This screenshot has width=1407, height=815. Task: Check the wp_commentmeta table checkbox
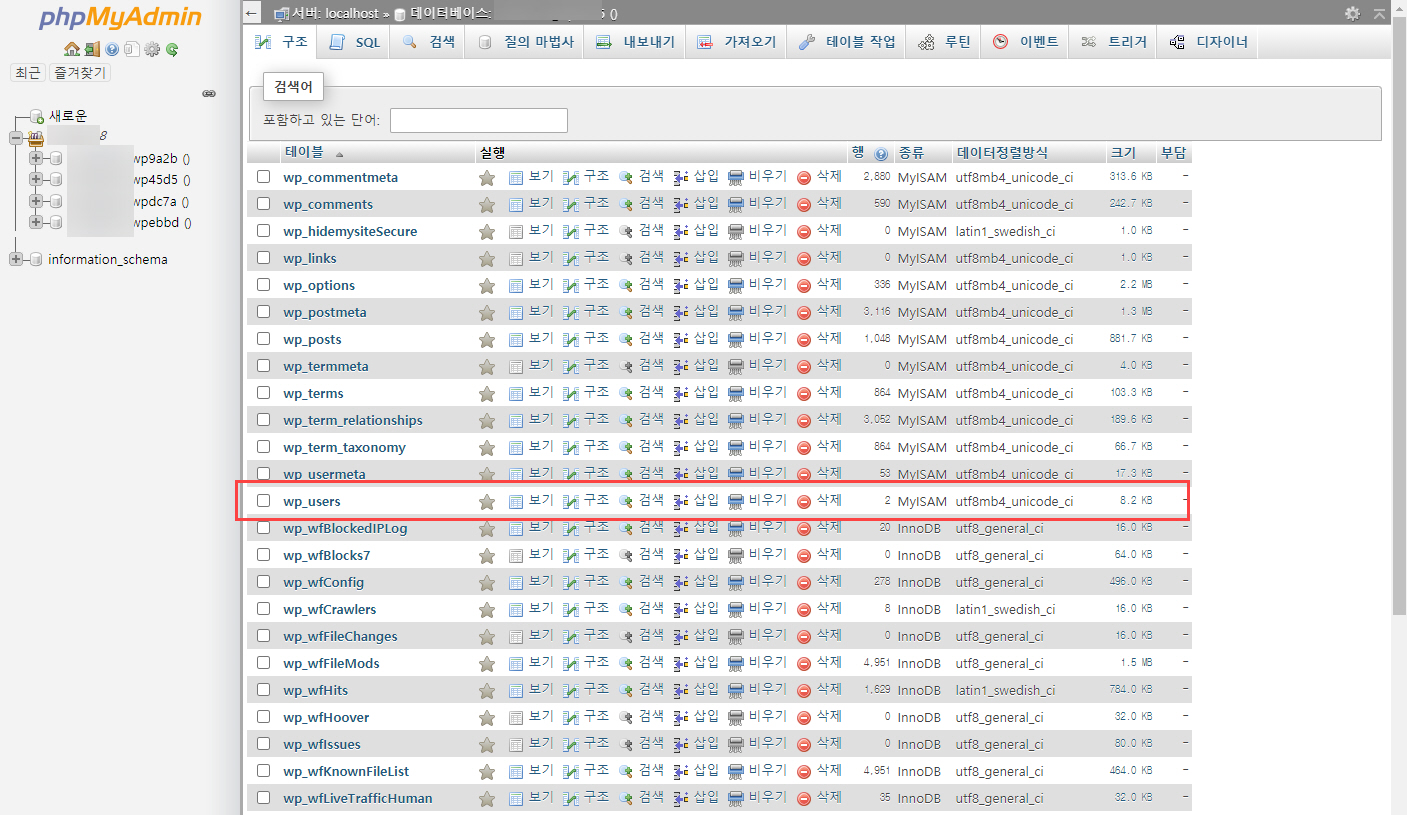264,177
